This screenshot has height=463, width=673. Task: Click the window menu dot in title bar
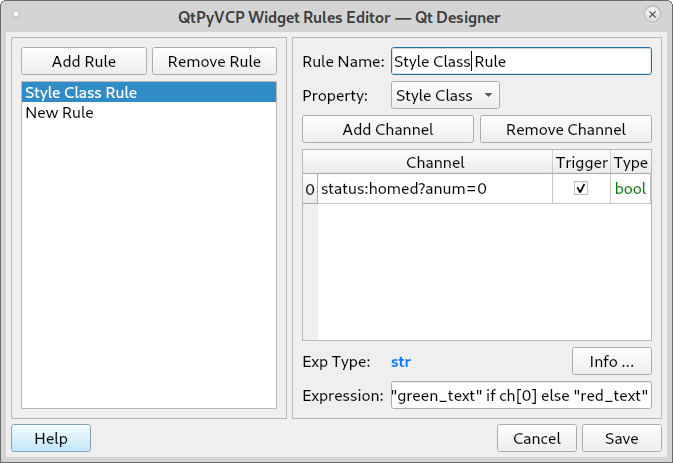tap(16, 14)
